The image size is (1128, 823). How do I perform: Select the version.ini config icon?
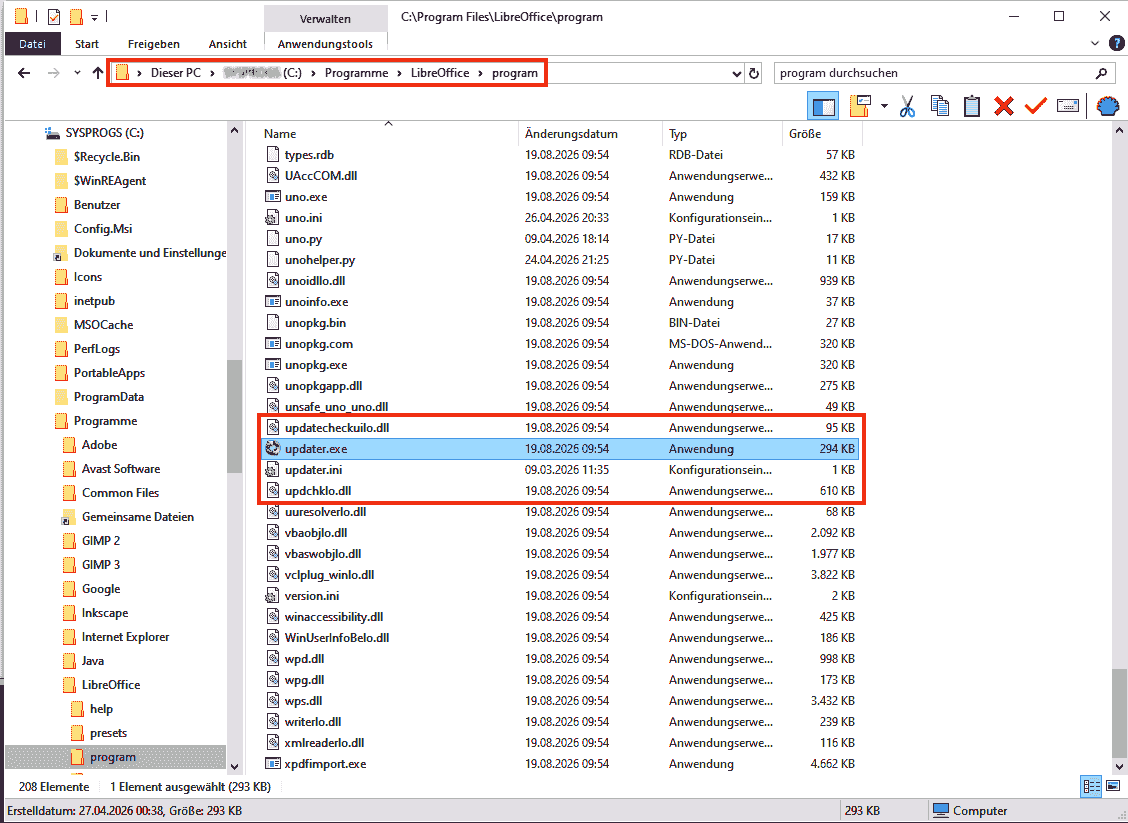click(x=273, y=596)
